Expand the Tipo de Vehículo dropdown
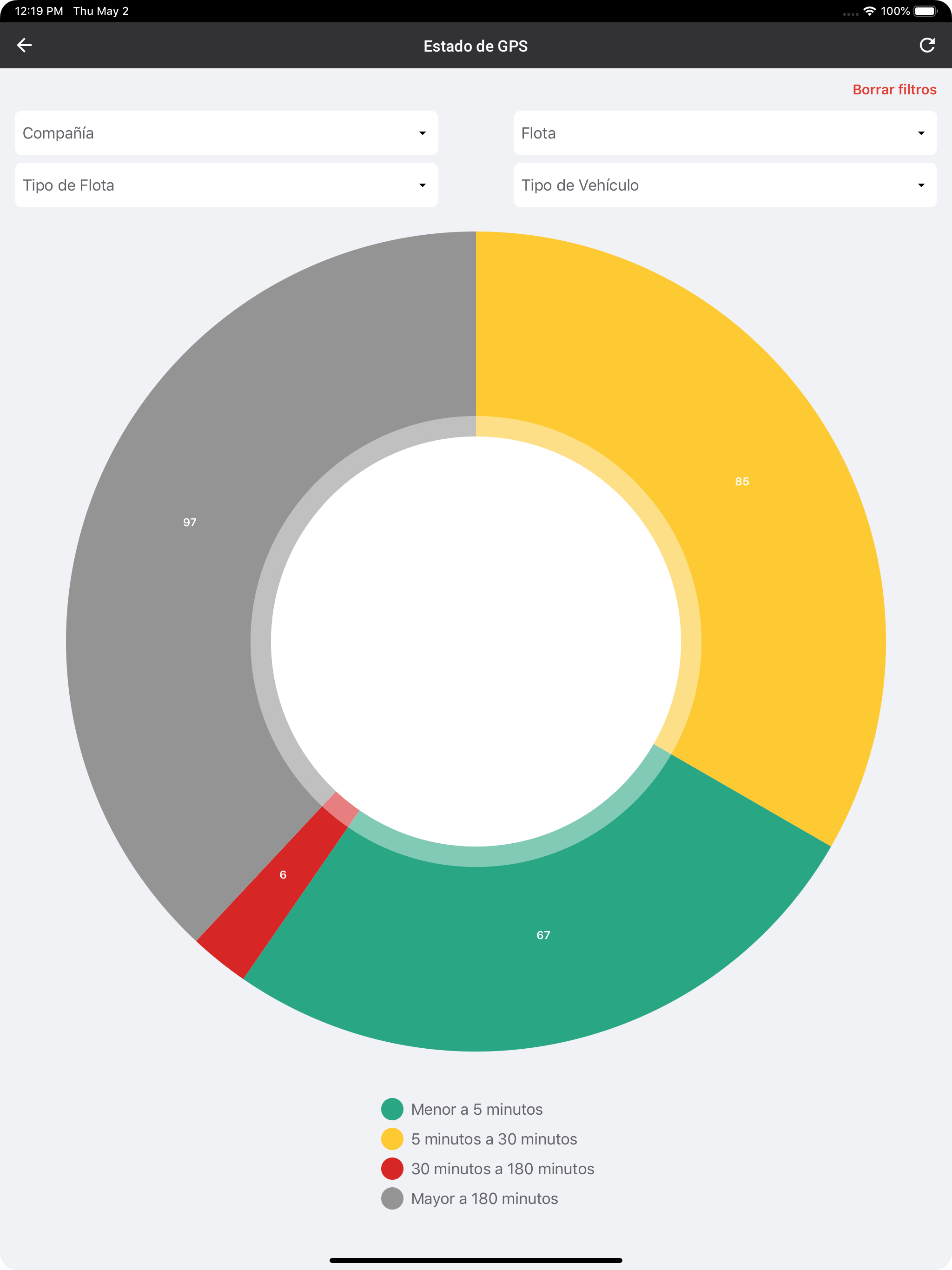Viewport: 952px width, 1270px height. click(x=725, y=185)
